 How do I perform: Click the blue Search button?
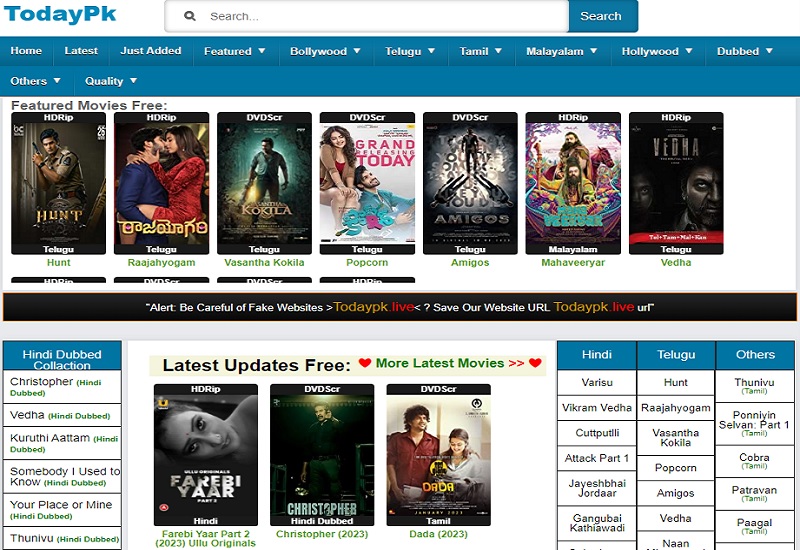pyautogui.click(x=603, y=16)
